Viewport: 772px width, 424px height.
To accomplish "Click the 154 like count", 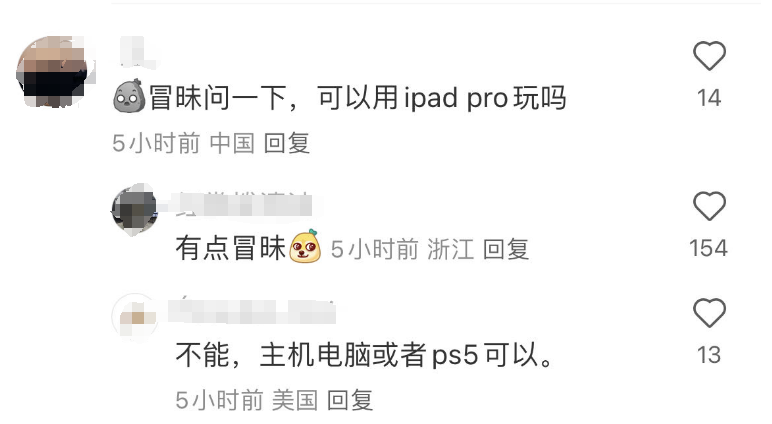I will (708, 248).
